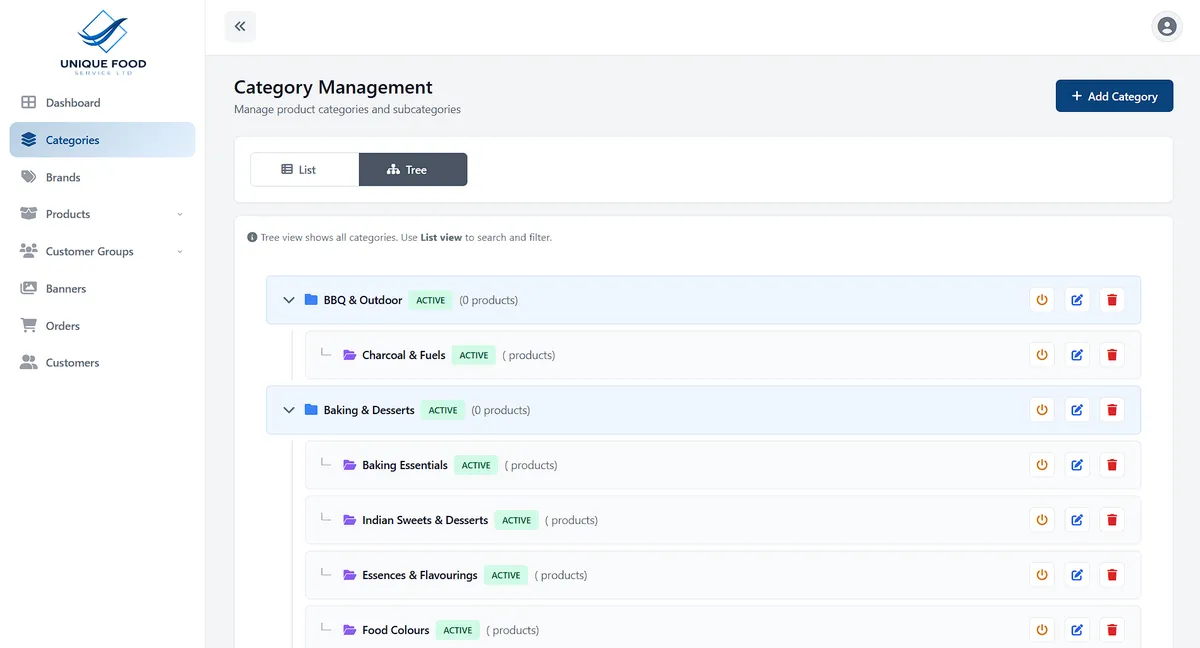Delete the BBQ & Outdoor category

1112,300
